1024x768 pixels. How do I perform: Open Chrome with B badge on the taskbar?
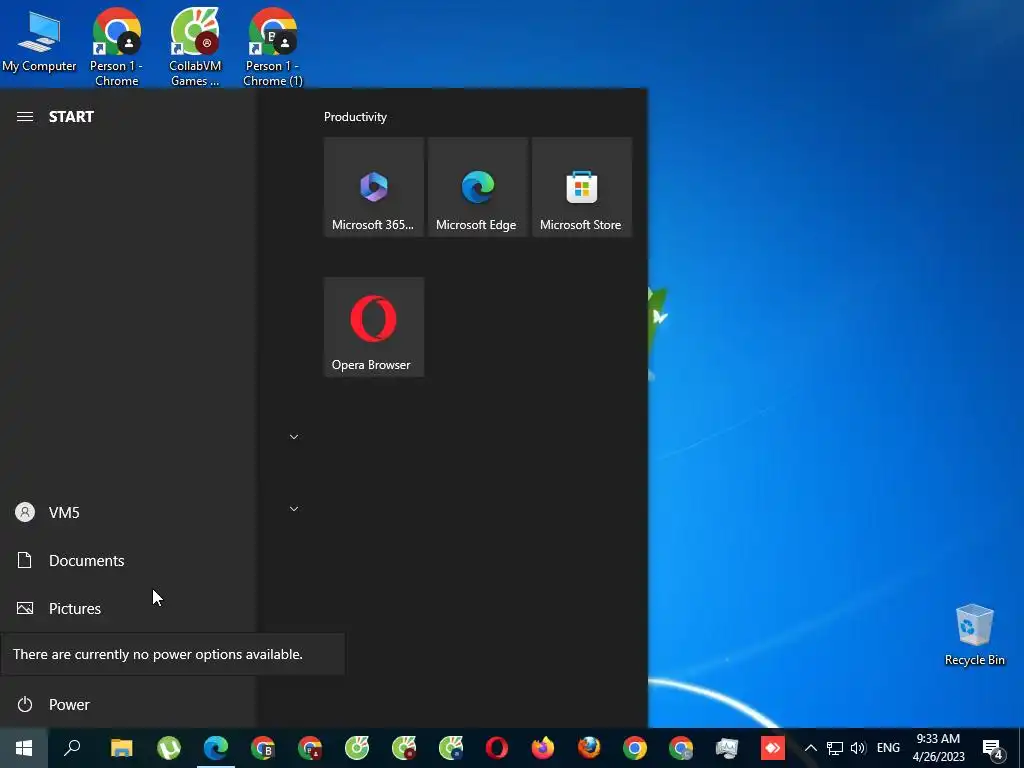pyautogui.click(x=263, y=748)
